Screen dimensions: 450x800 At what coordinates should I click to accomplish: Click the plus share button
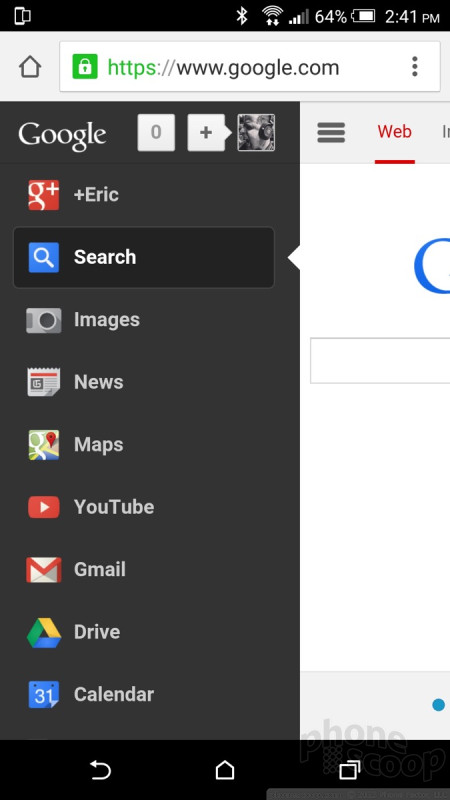click(206, 133)
